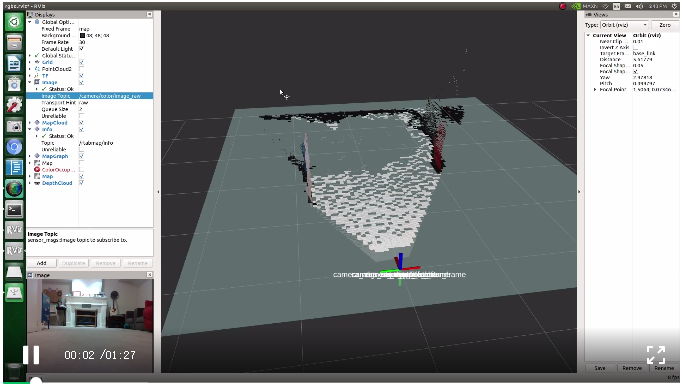Expand the MapCloud display entry
The image size is (682, 384).
(30, 123)
